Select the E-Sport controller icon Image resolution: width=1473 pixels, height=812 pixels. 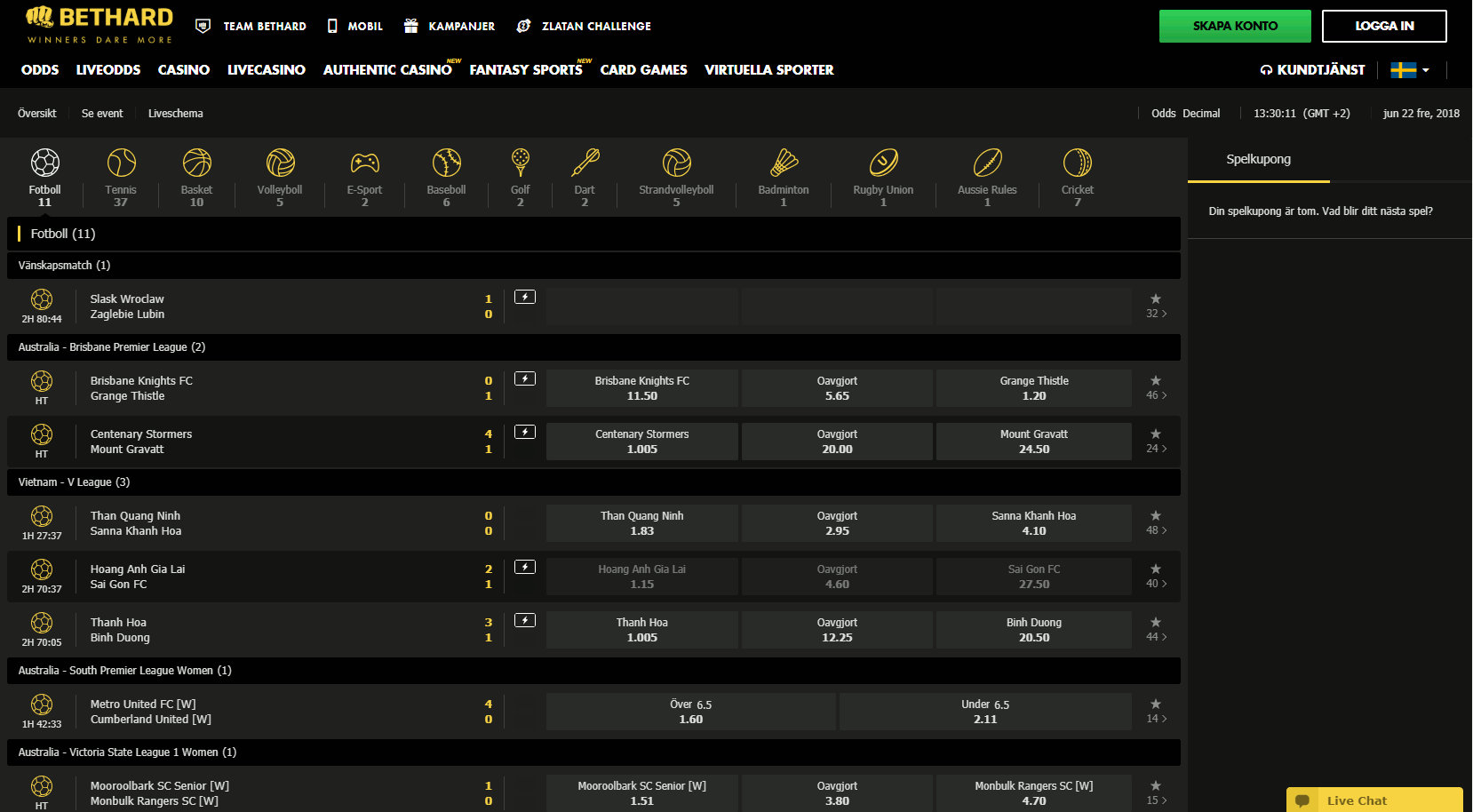click(364, 163)
